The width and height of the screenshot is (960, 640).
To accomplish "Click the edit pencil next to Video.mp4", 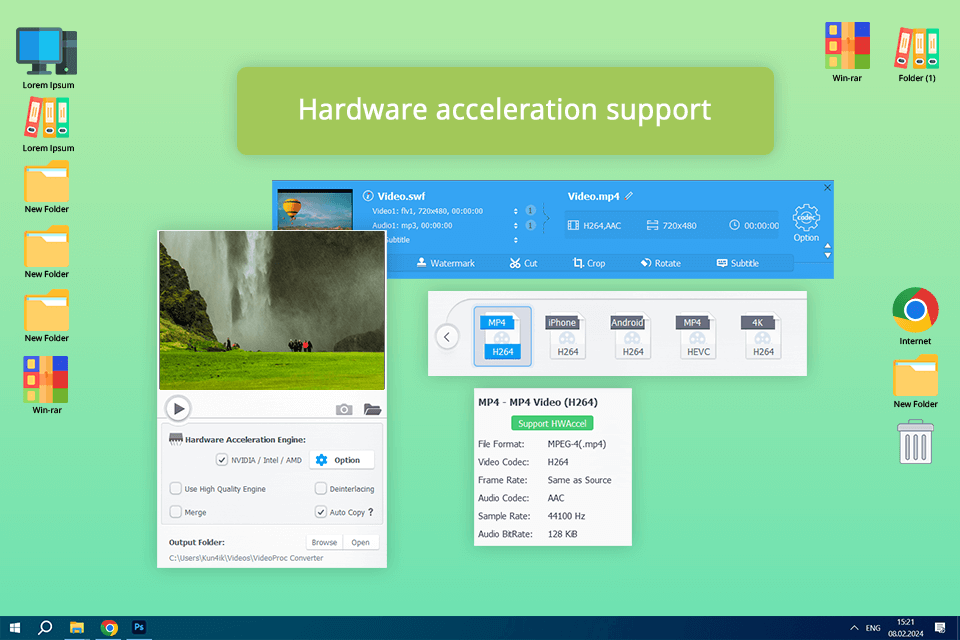I will pyautogui.click(x=629, y=196).
